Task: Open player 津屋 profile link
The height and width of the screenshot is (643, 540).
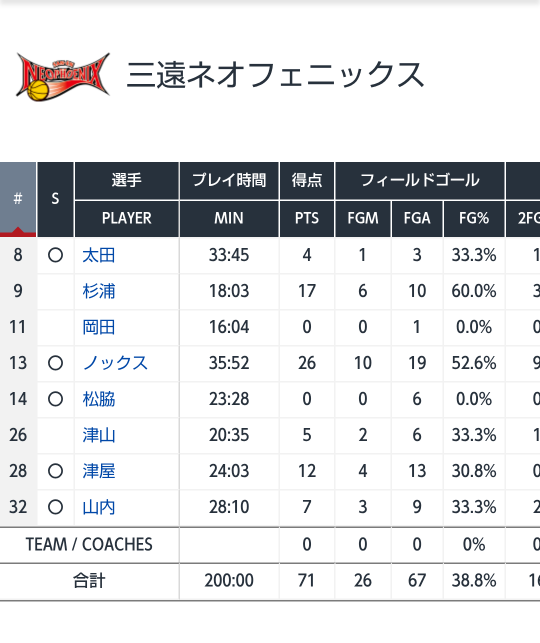Action: [99, 471]
